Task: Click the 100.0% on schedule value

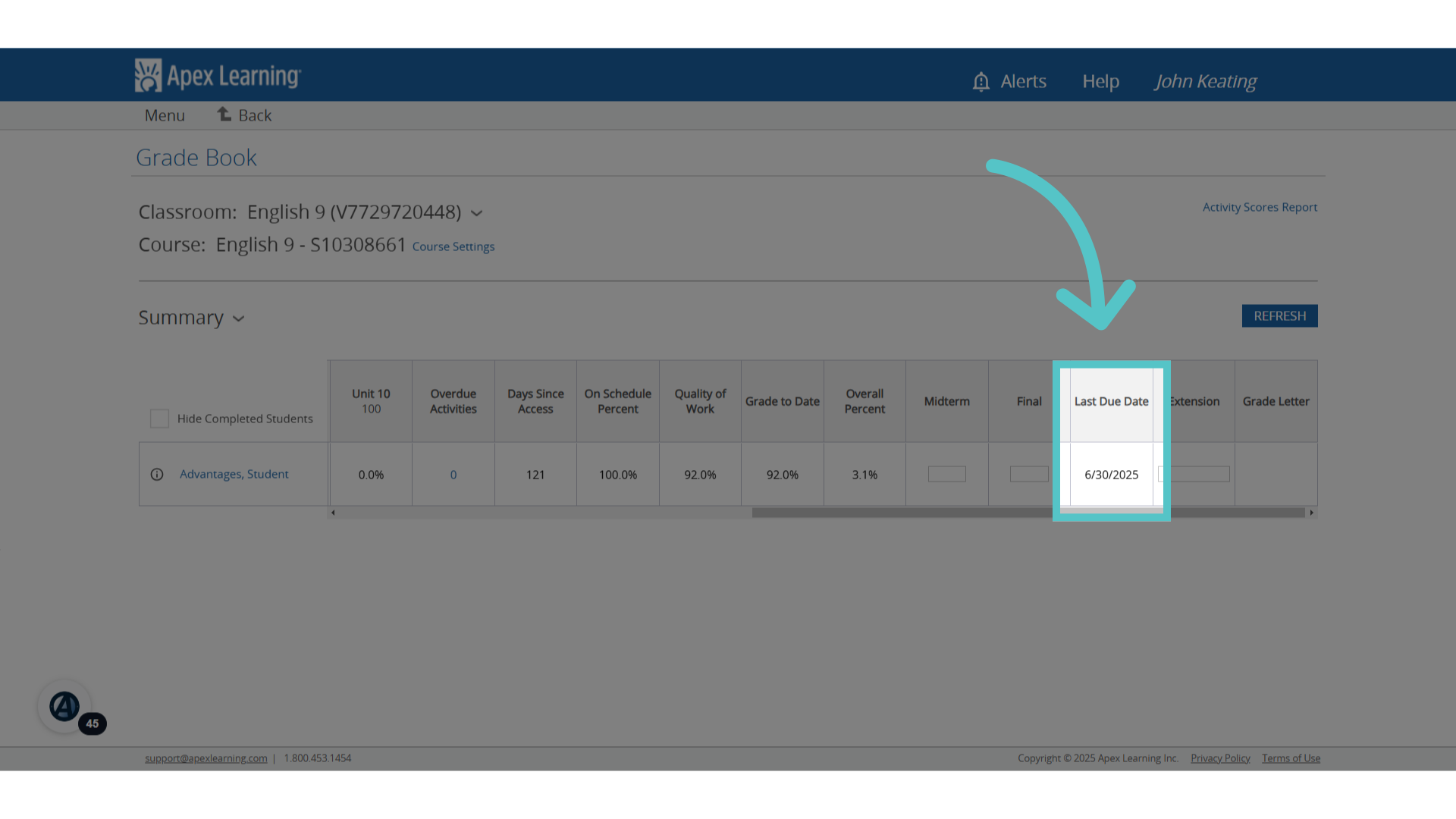Action: [x=617, y=475]
